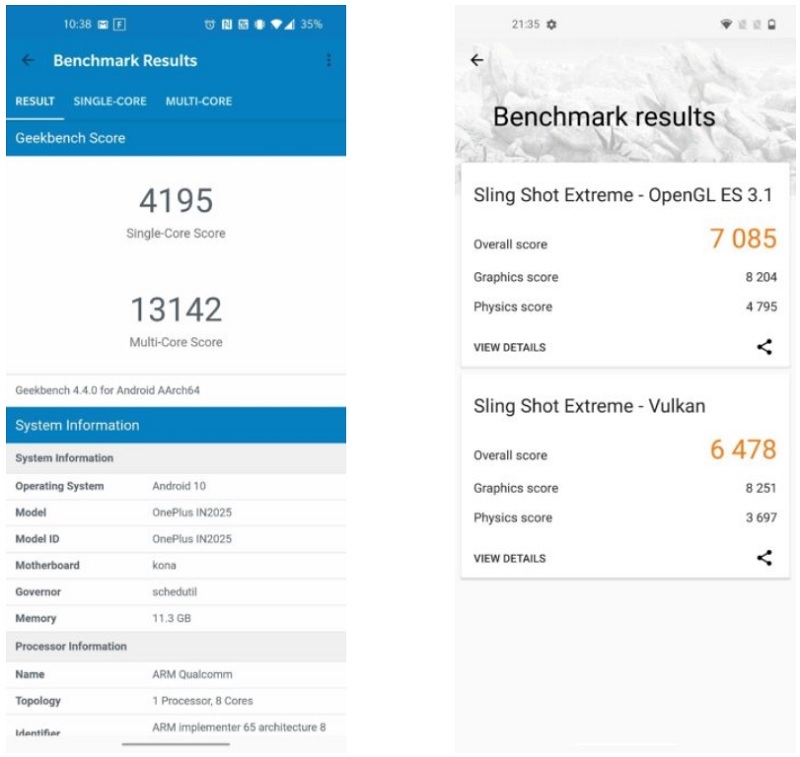This screenshot has width=800, height=757.
Task: Switch to the RESULT tab
Action: pyautogui.click(x=35, y=101)
